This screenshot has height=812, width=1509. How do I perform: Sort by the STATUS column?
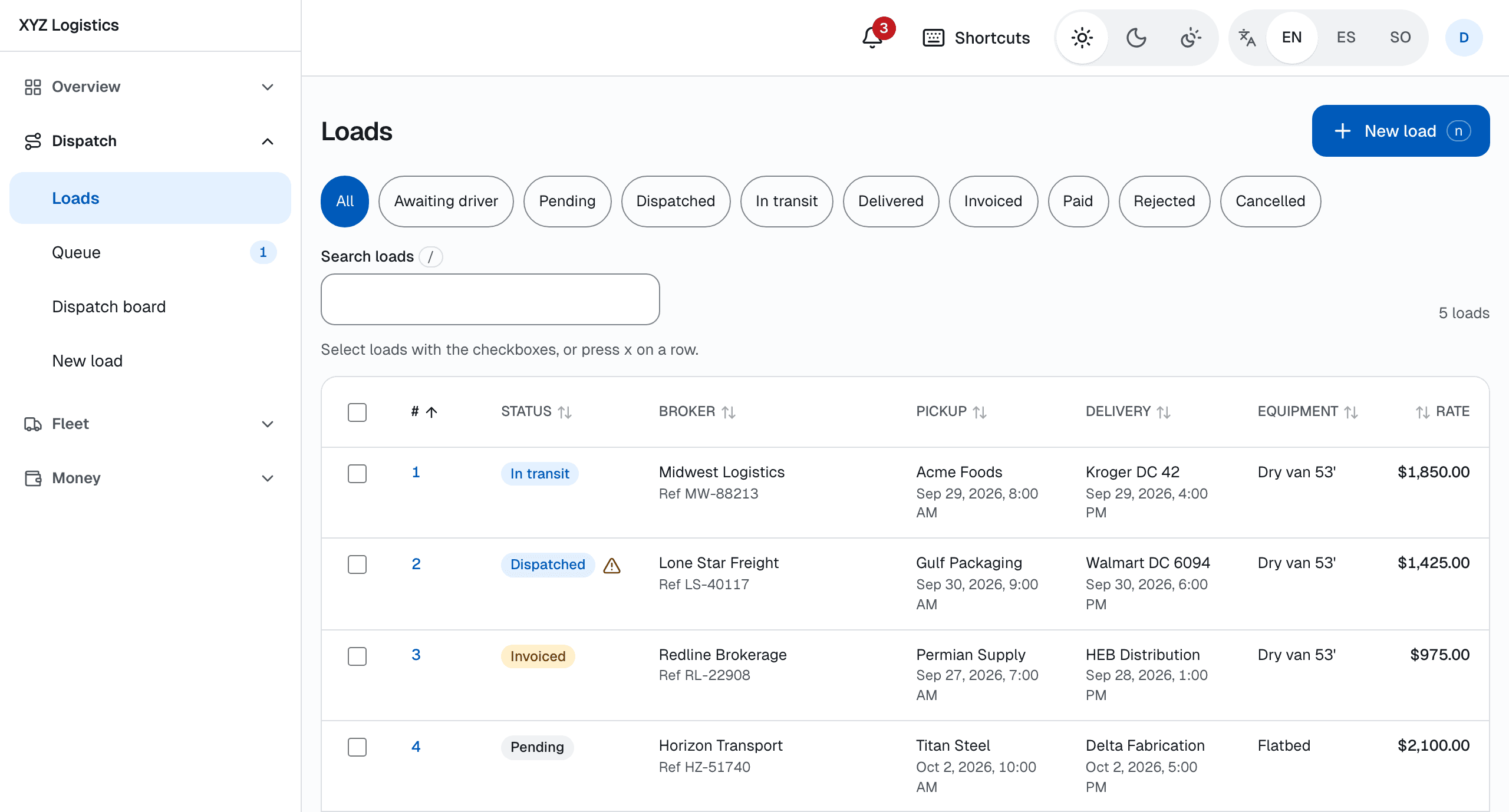coord(536,412)
